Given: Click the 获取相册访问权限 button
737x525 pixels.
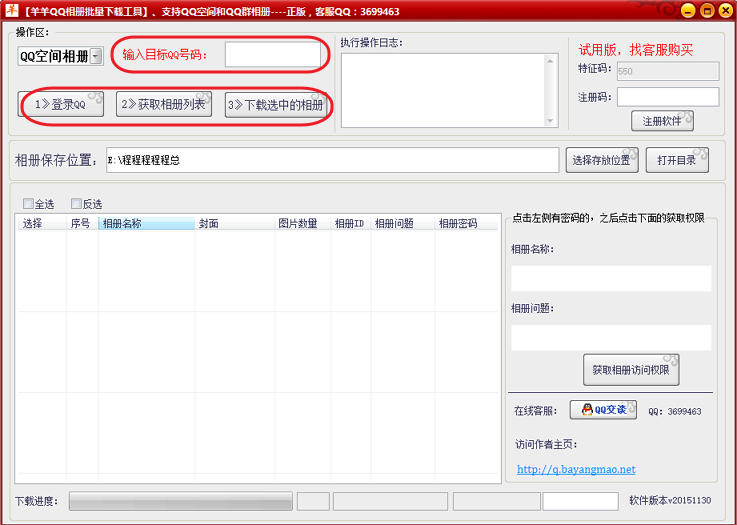Looking at the screenshot, I should tap(631, 370).
